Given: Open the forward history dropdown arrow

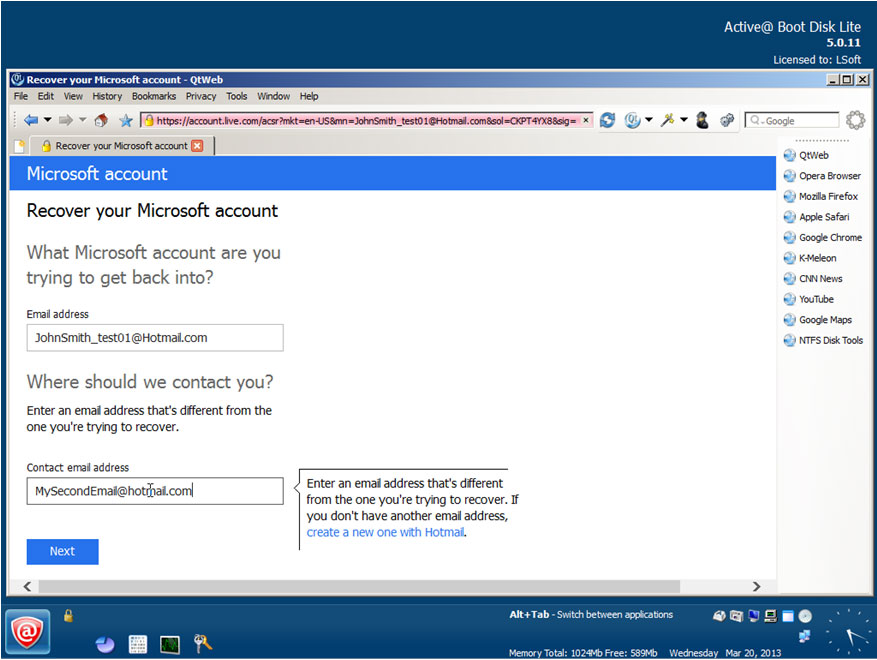Looking at the screenshot, I should pyautogui.click(x=83, y=119).
